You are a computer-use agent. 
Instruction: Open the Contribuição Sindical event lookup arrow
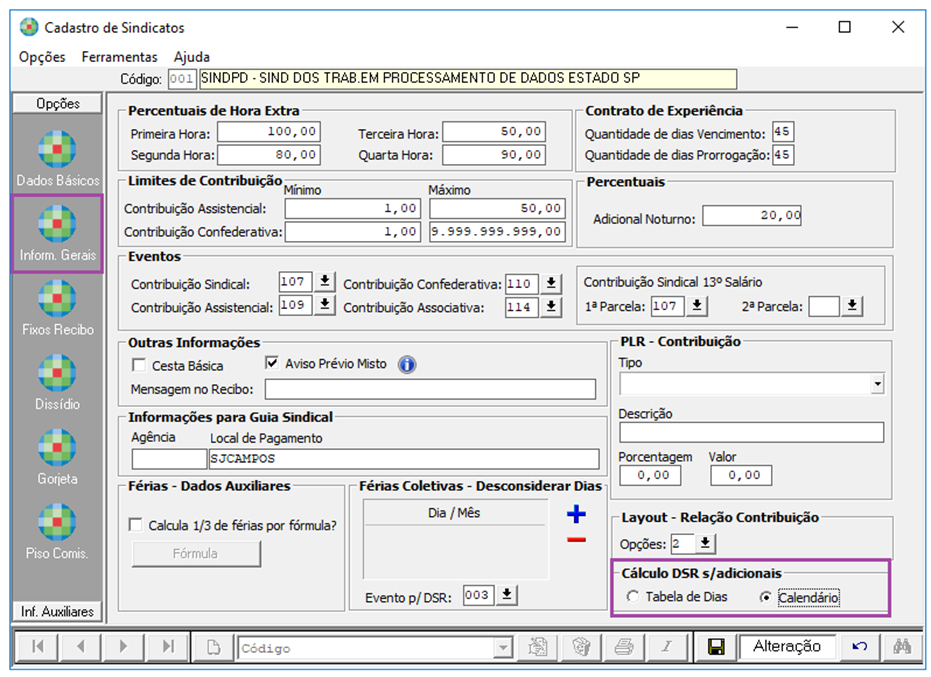point(325,281)
